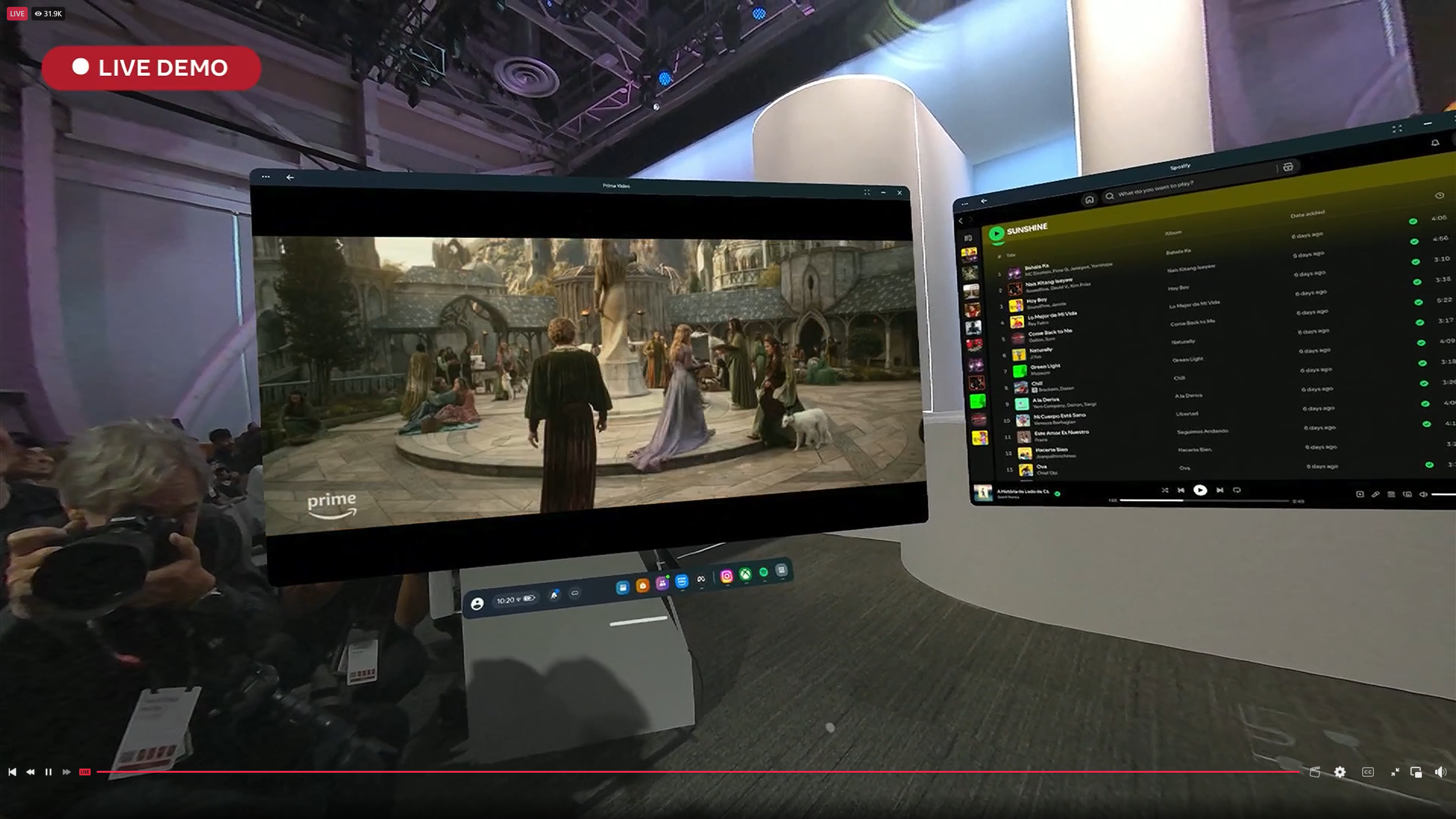Open profile avatar in headset dock
Viewport: 1456px width, 819px height.
click(477, 604)
